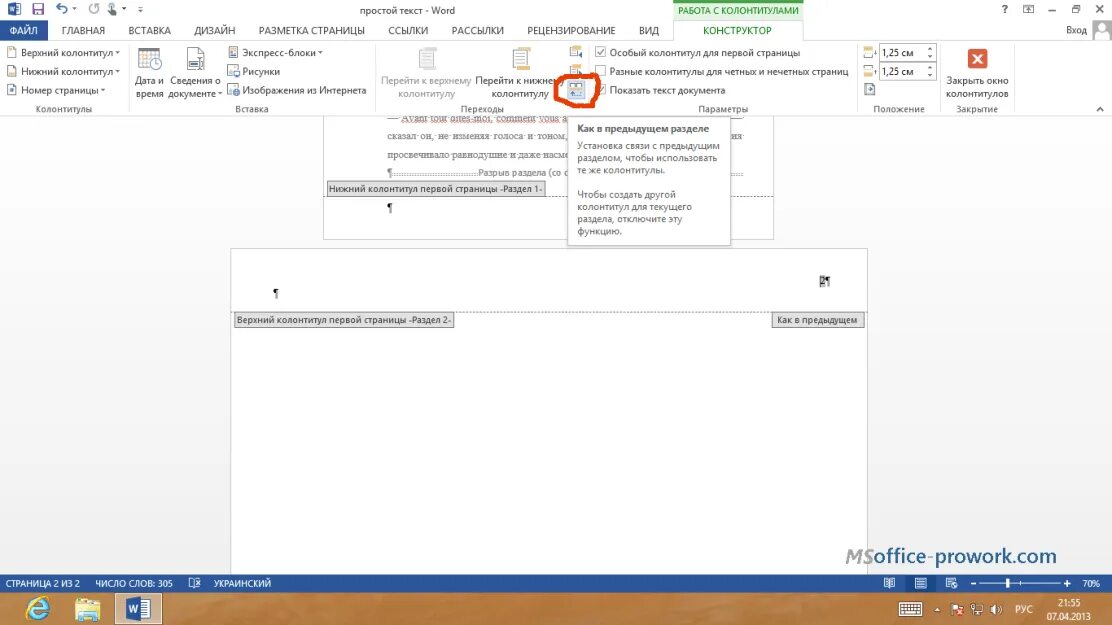Open the Undo history dropdown arrow
1112x625 pixels.
[x=74, y=9]
